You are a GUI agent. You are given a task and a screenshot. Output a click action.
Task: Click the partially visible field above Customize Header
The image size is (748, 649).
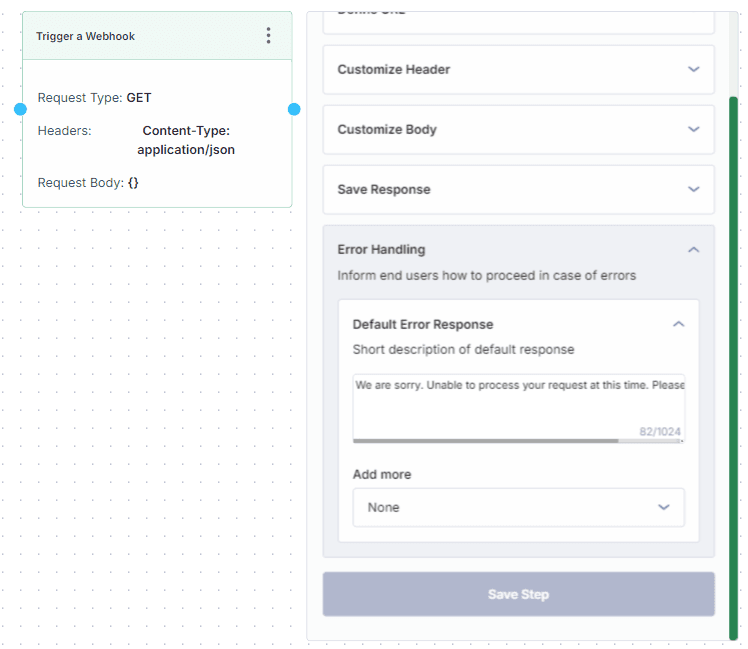(x=518, y=22)
